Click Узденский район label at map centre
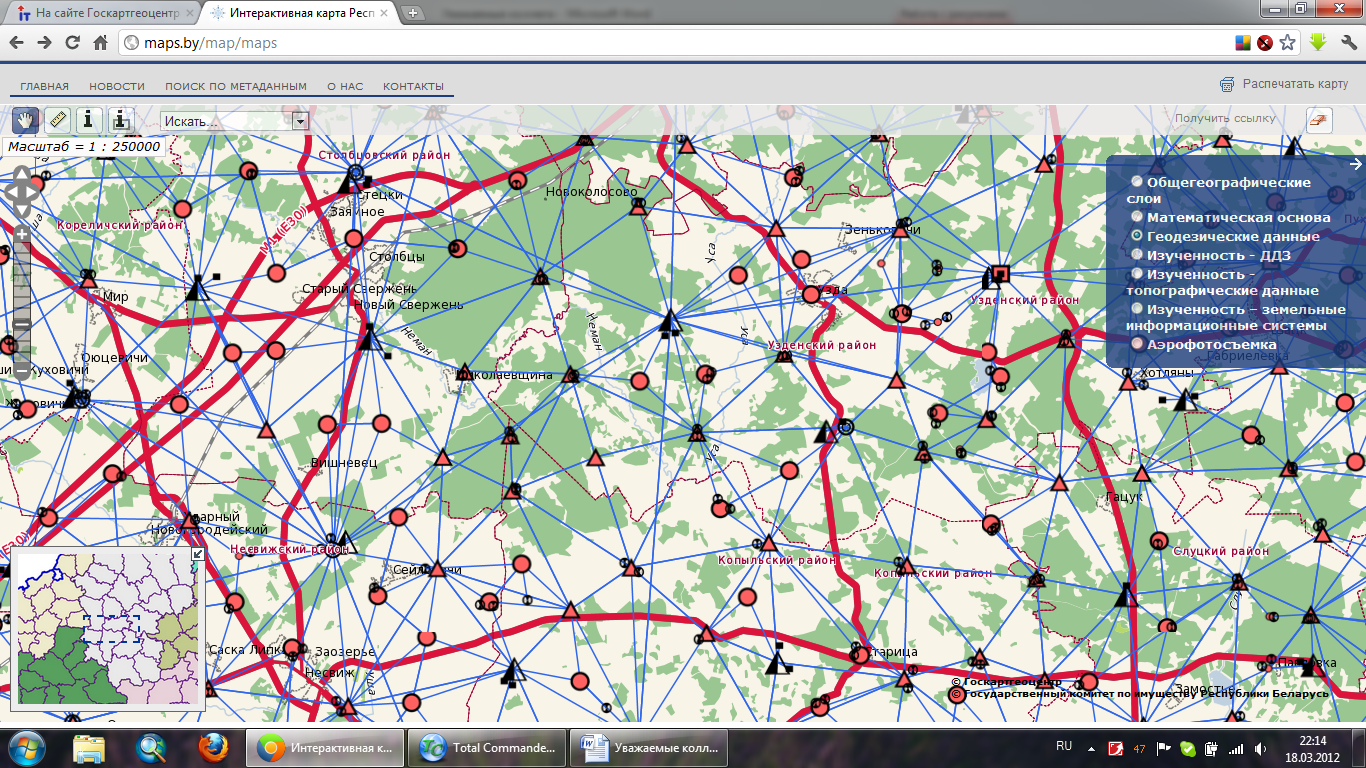The image size is (1366, 768). 822,345
